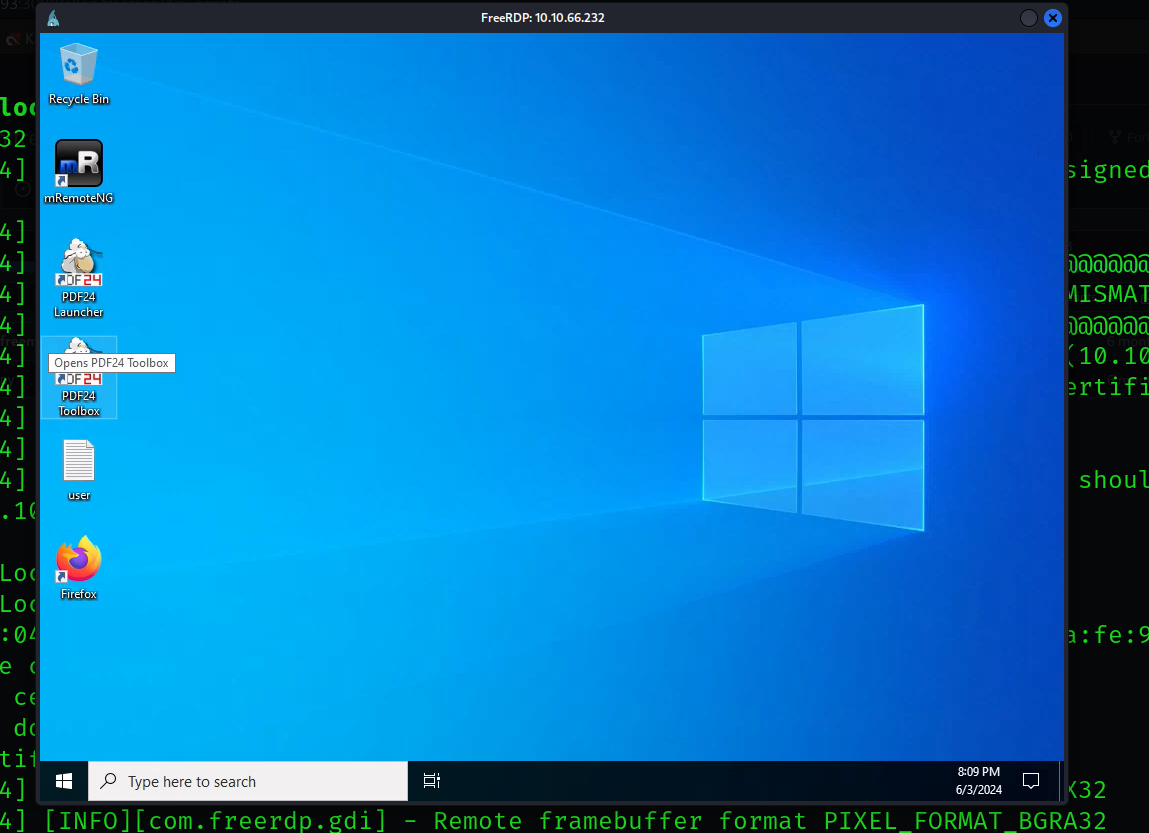Select the Recycle Bin desktop icon
Screen dimensions: 1149x833
click(78, 68)
